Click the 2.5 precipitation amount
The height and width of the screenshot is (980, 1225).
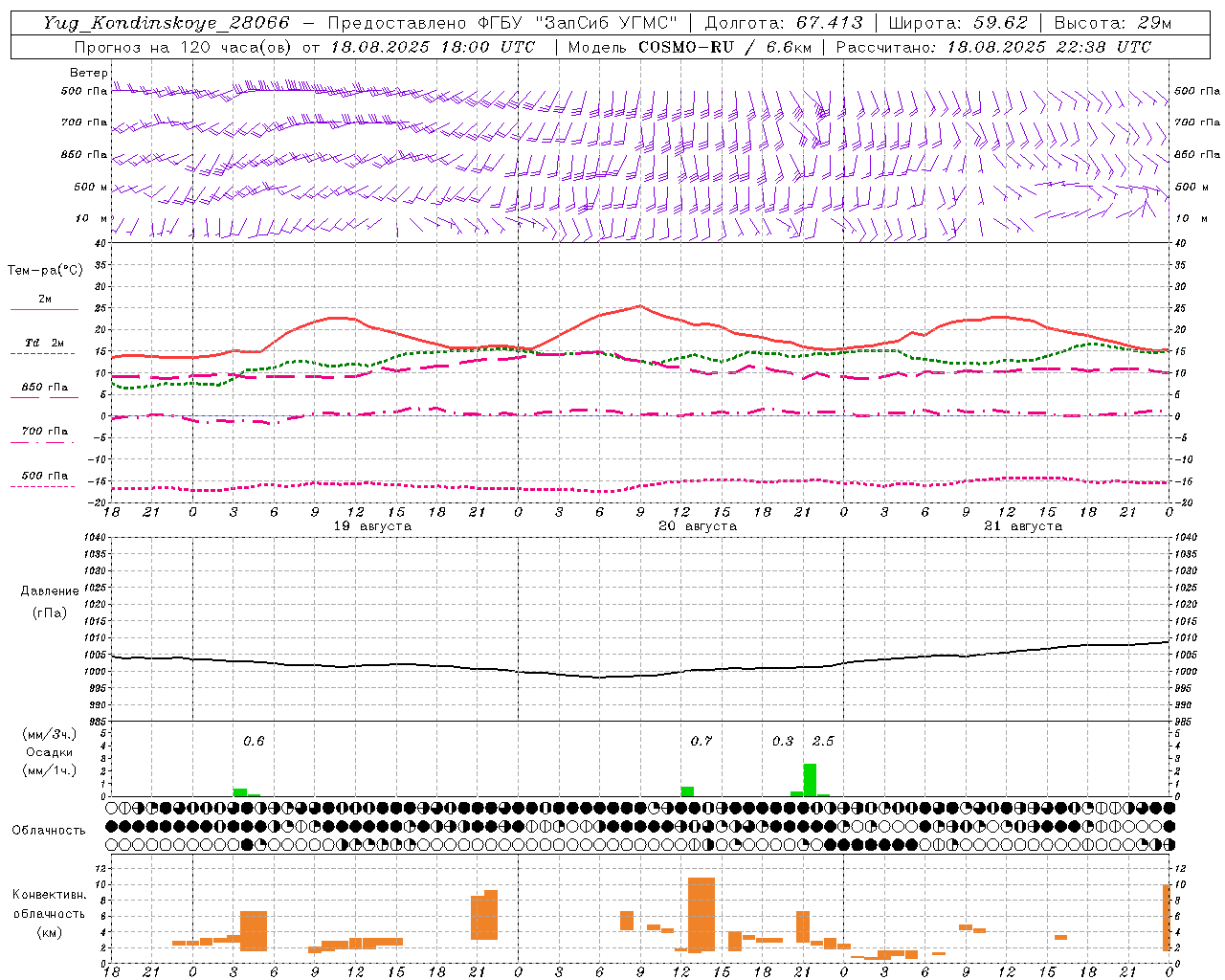click(x=823, y=741)
